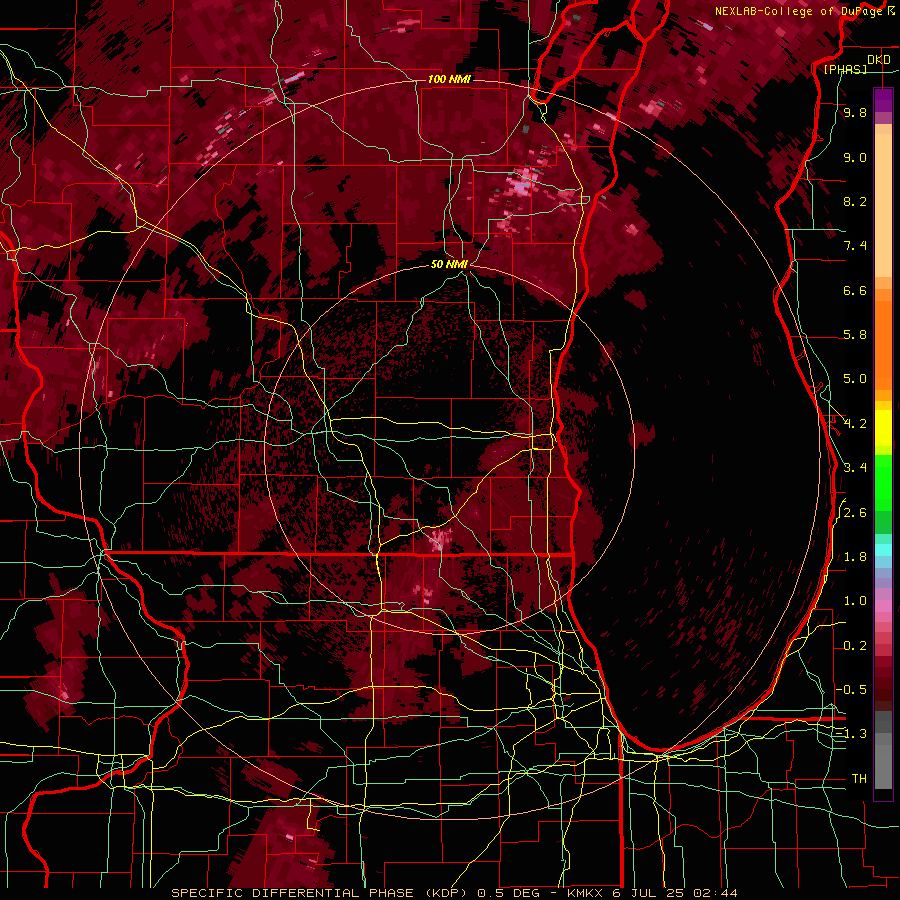Image resolution: width=900 pixels, height=900 pixels.
Task: Click the 50 NMI range ring label
Action: 449,264
